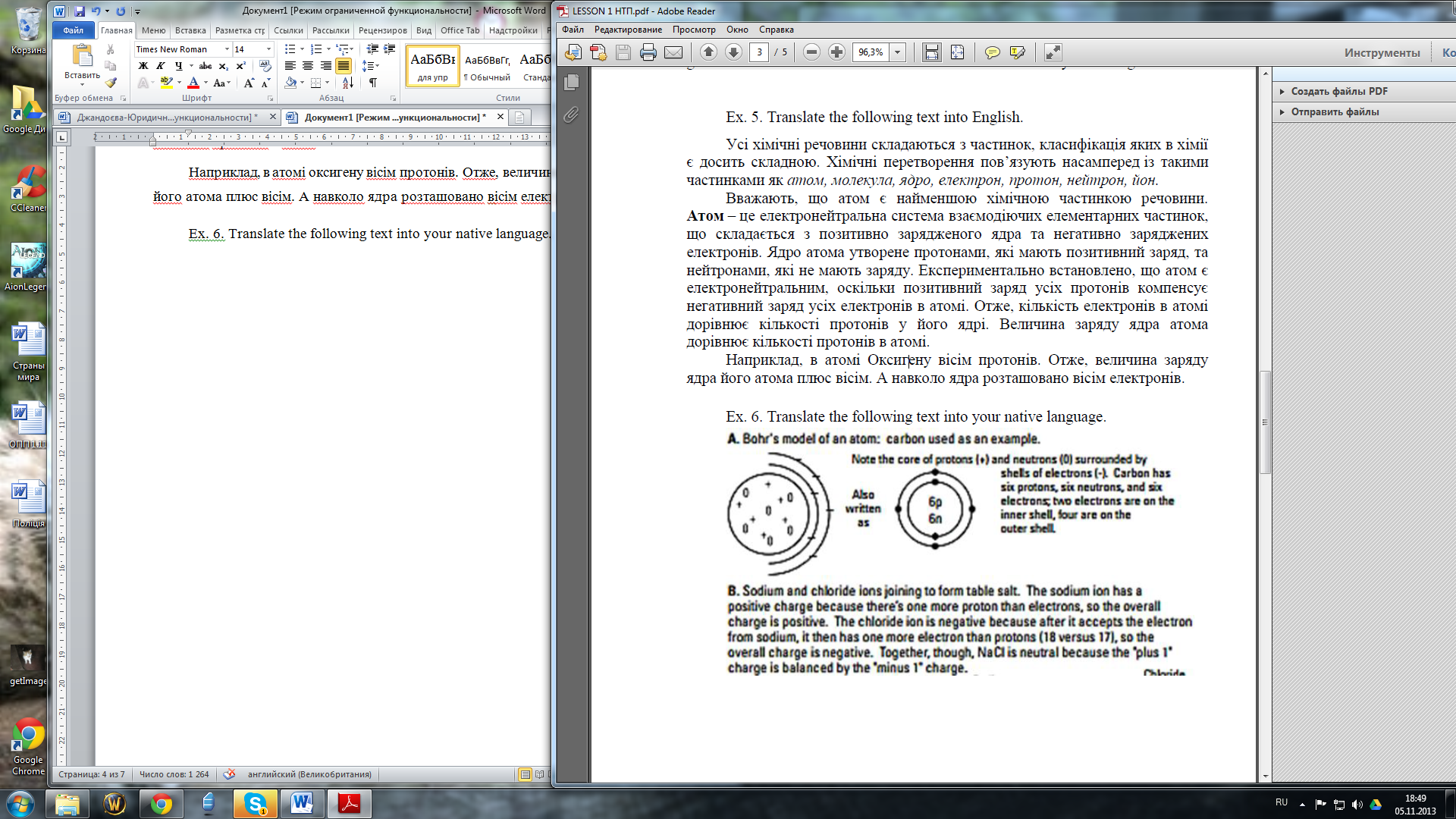Click Число слов: 1 264 in status bar
Screen dimensions: 1456x819
click(174, 774)
